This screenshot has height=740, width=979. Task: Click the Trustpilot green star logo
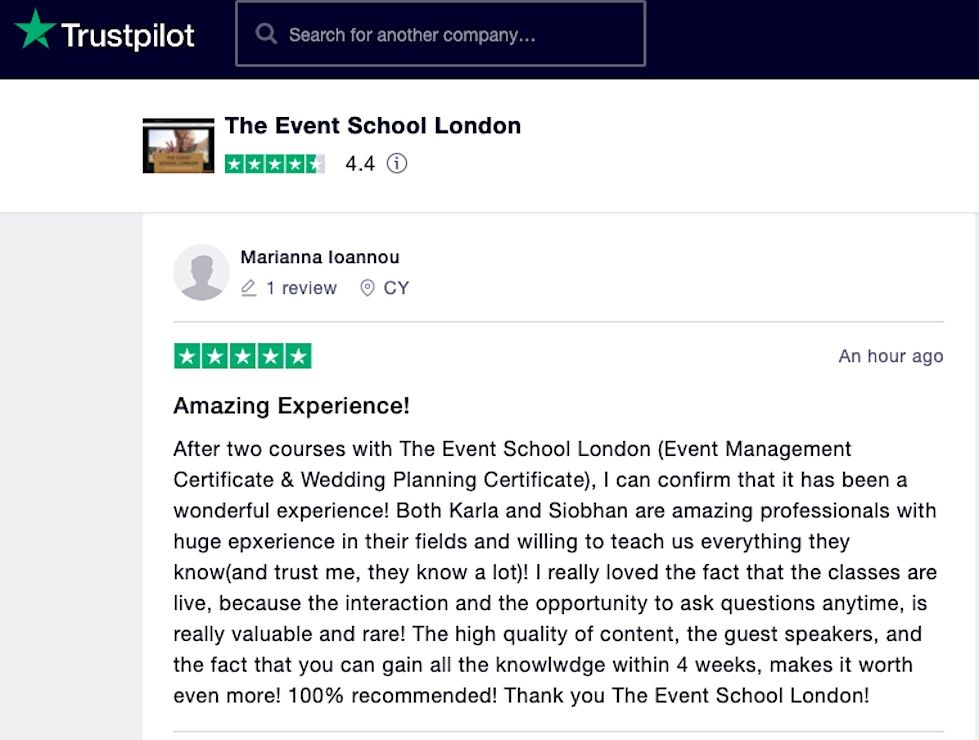[34, 32]
